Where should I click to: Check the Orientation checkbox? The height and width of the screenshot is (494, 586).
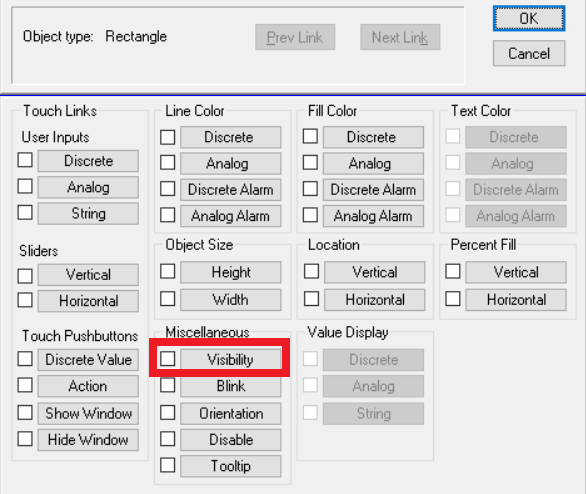click(167, 413)
